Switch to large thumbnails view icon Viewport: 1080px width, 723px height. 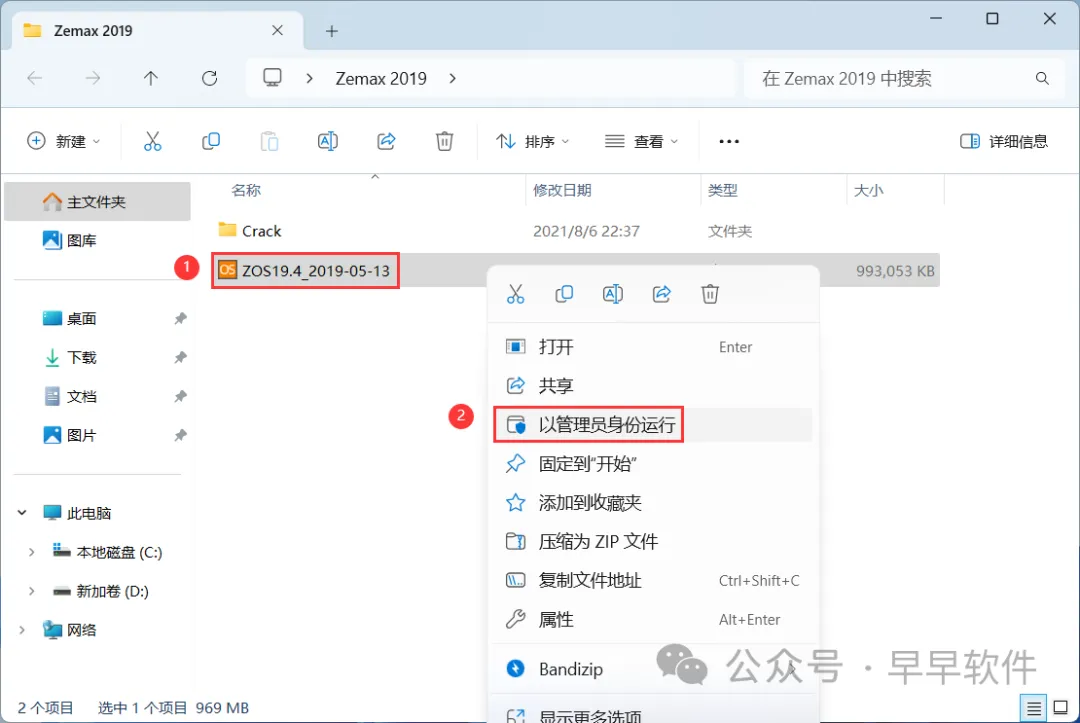pos(1061,707)
